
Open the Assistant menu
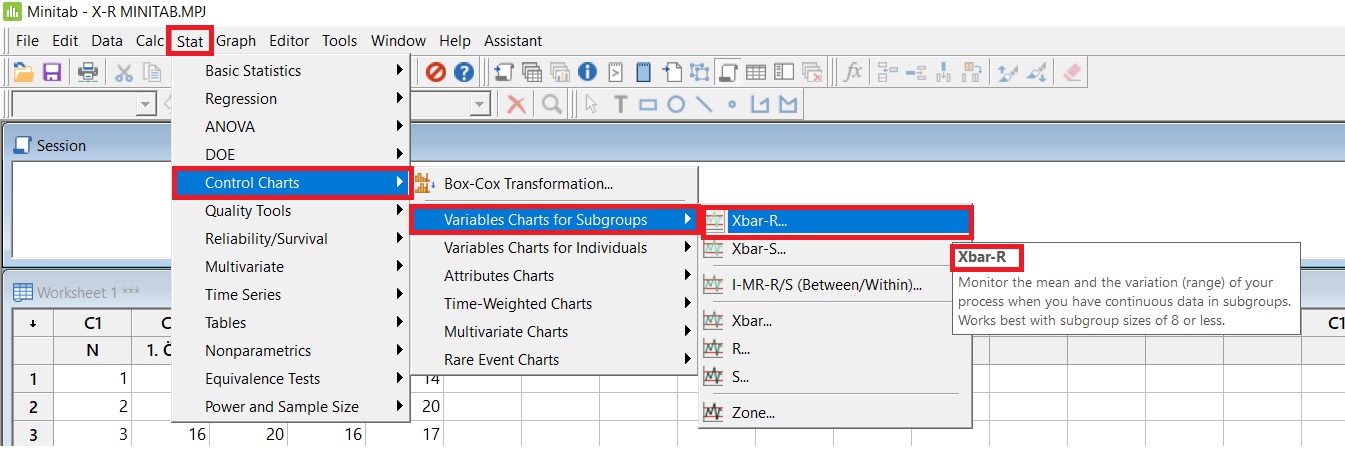[x=513, y=41]
